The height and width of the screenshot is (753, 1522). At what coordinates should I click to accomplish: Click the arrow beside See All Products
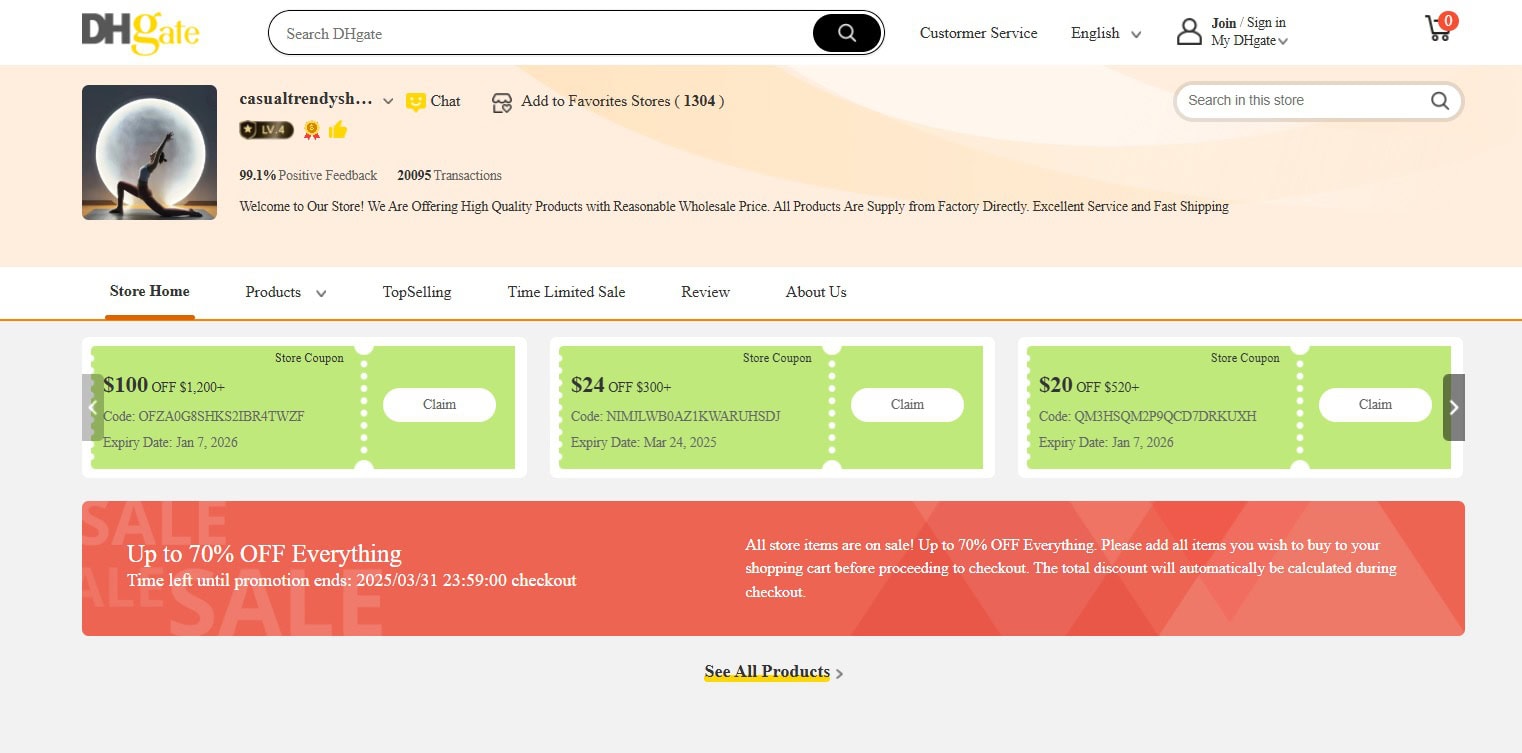coord(839,674)
